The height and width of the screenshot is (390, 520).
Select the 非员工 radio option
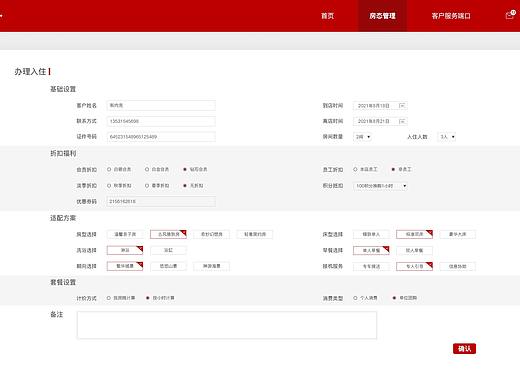(x=401, y=169)
